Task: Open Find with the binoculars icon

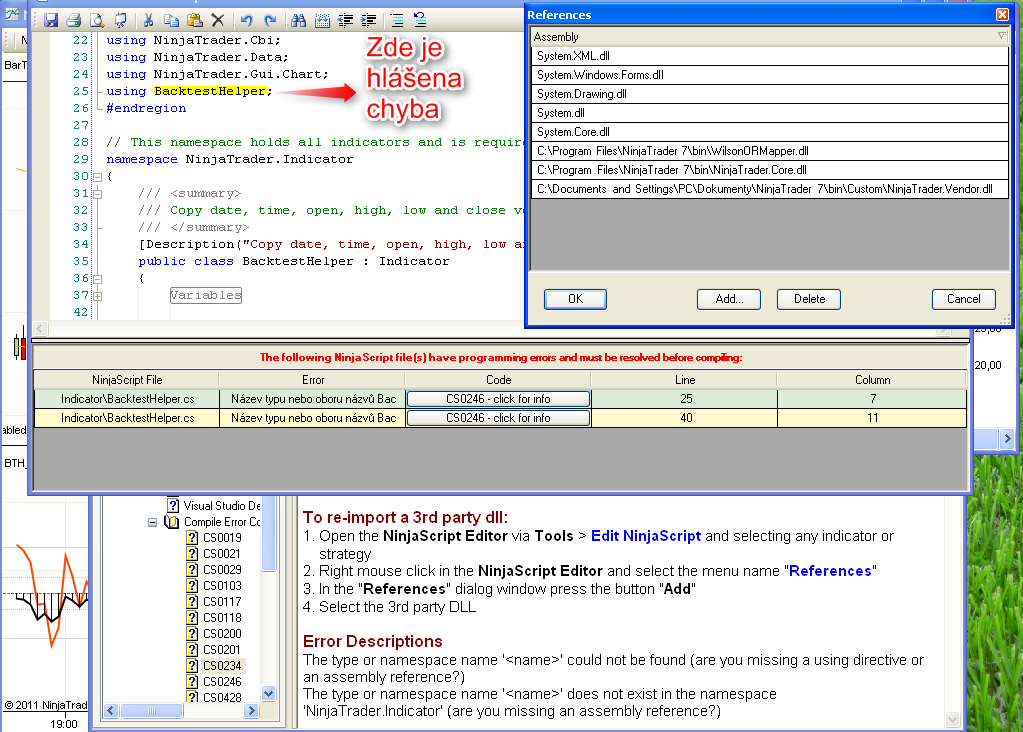Action: (x=298, y=20)
